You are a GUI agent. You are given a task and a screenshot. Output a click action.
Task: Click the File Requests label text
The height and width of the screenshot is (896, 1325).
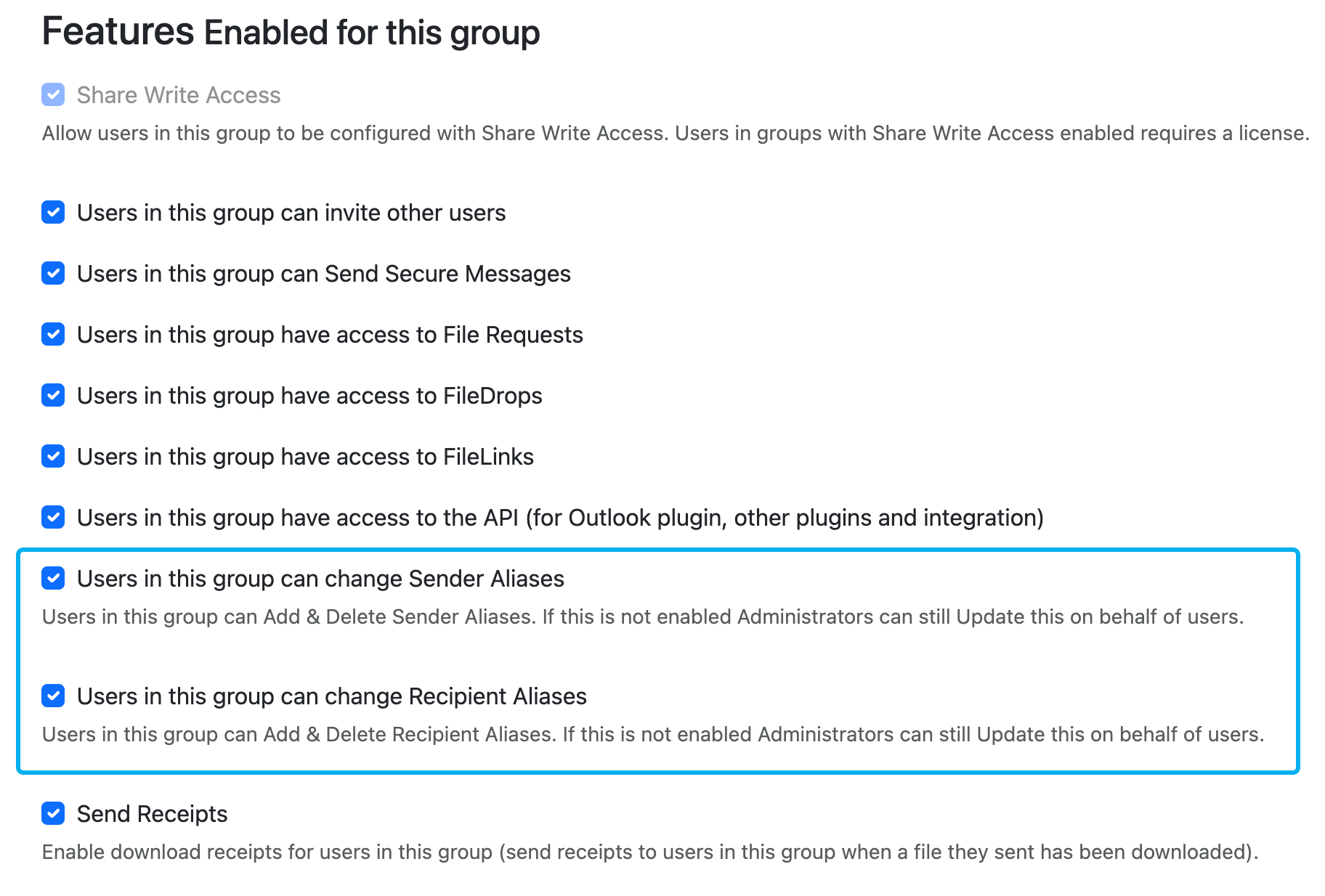(x=330, y=335)
